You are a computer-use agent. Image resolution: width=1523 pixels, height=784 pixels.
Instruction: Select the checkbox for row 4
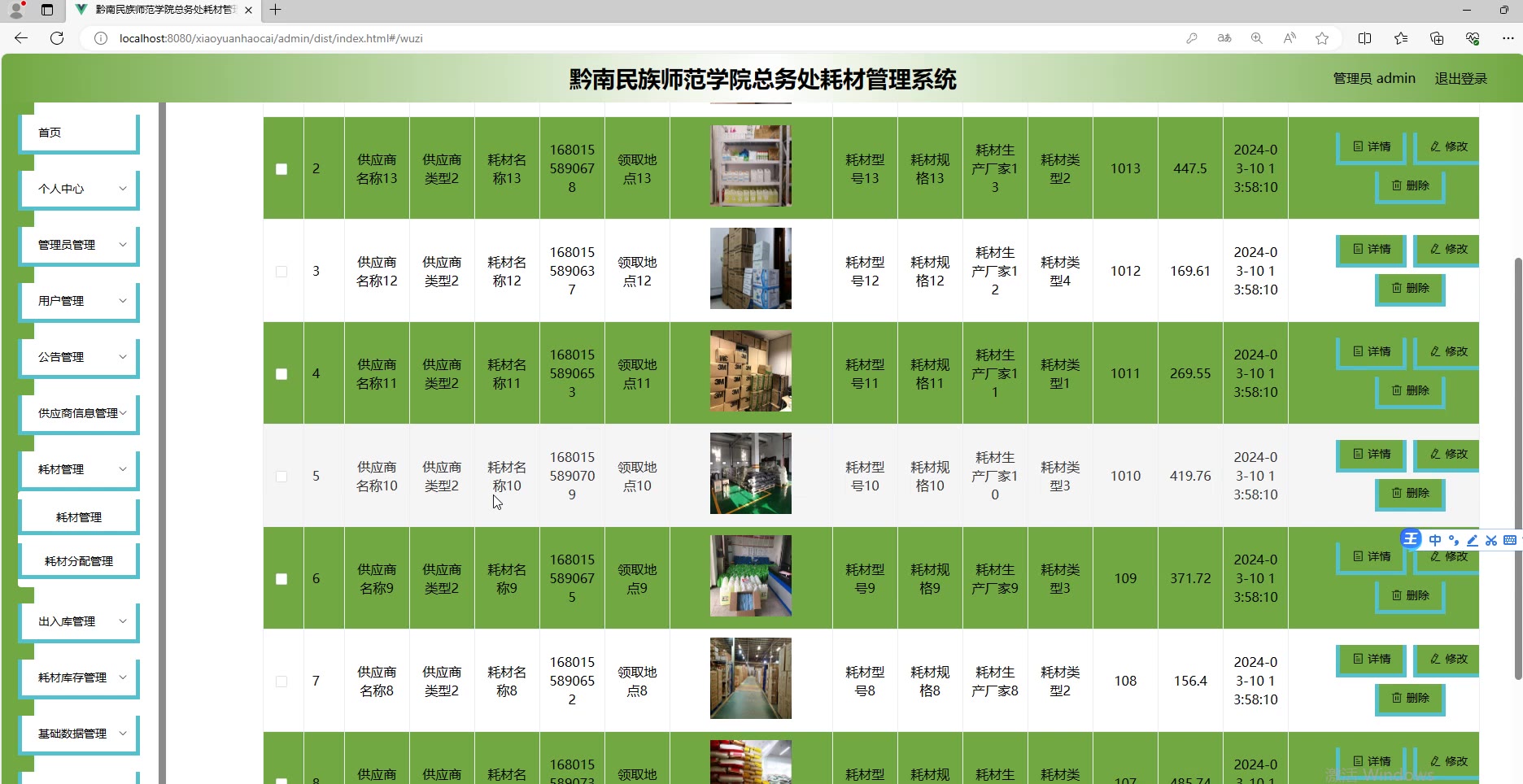281,374
